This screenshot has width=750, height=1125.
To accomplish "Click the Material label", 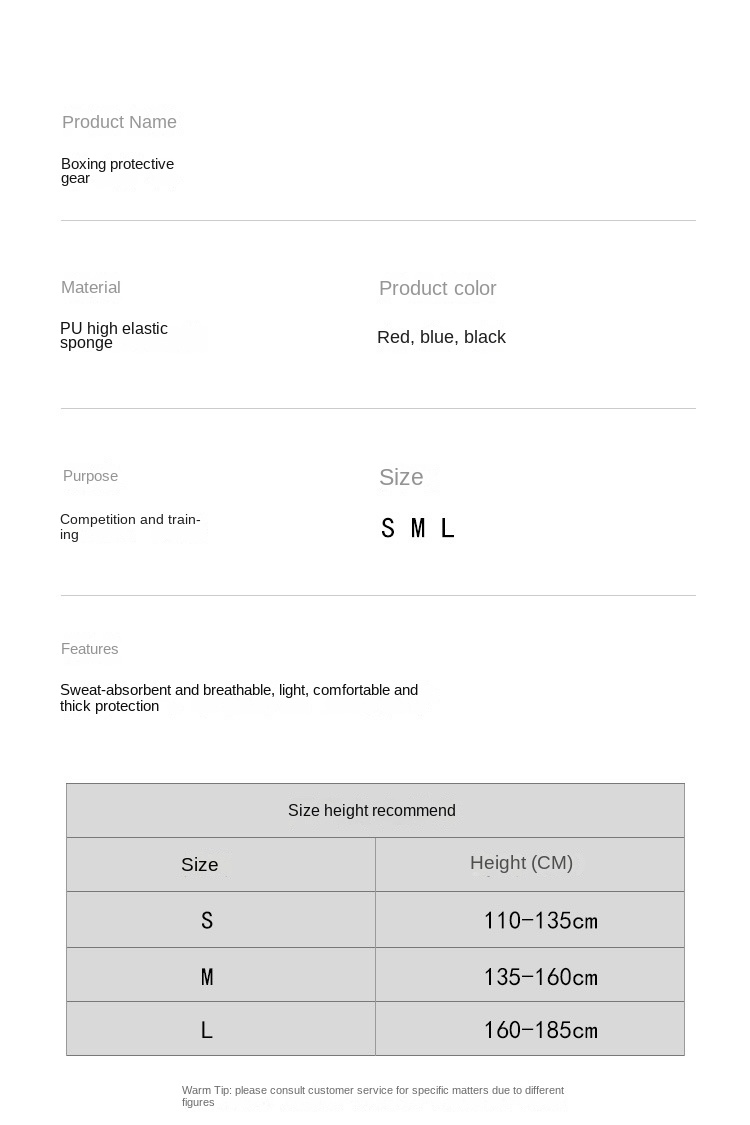I will tap(91, 288).
